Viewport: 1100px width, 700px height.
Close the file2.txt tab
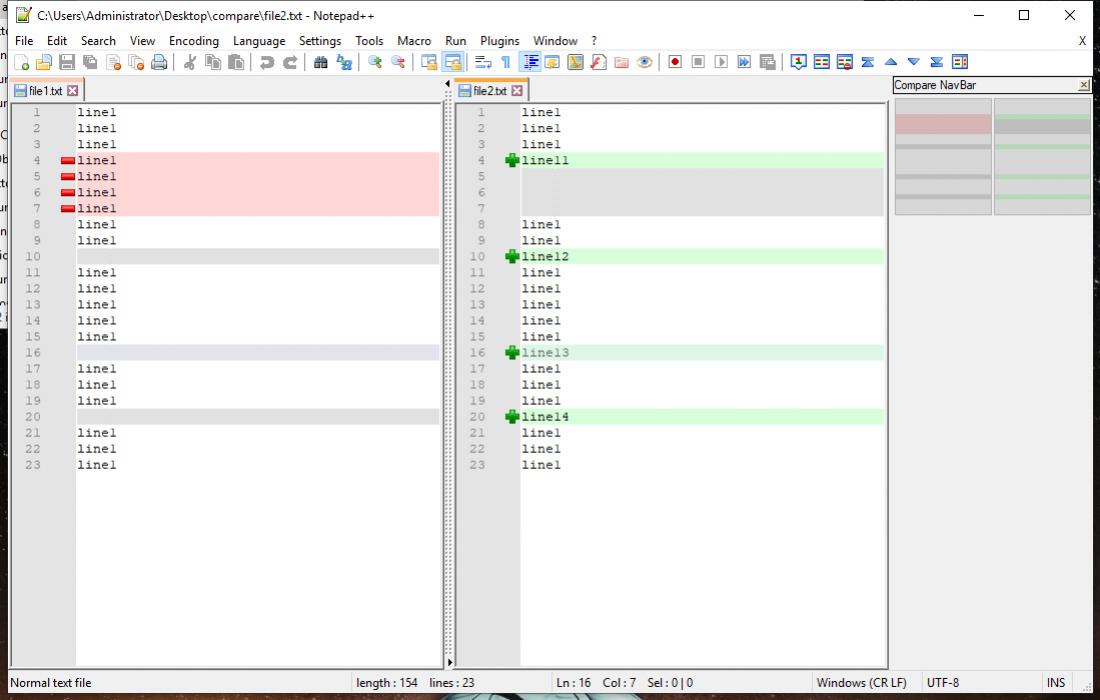point(517,90)
